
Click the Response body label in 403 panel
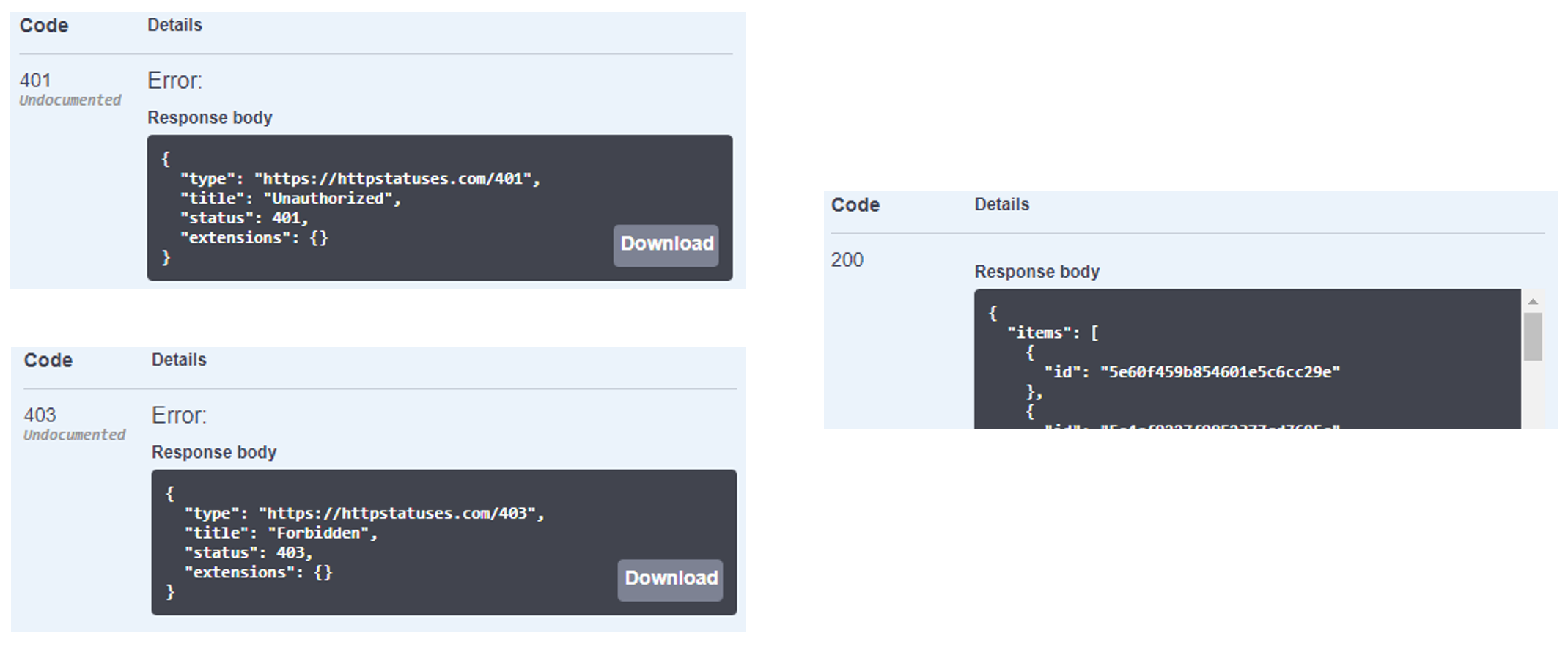(214, 453)
